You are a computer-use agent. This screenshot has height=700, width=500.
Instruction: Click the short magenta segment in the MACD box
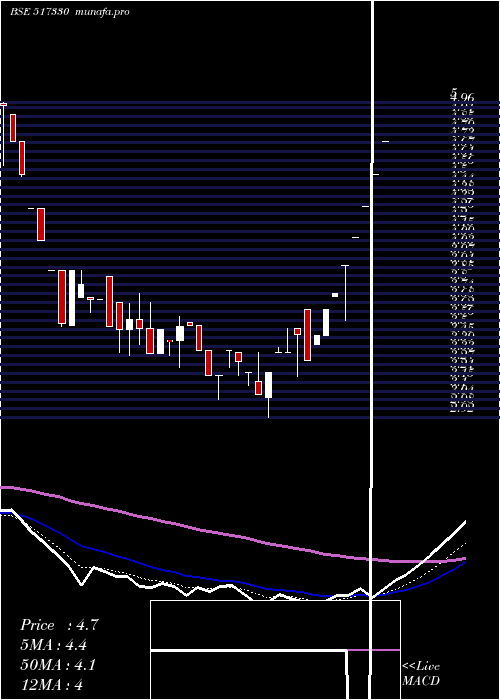(x=374, y=650)
